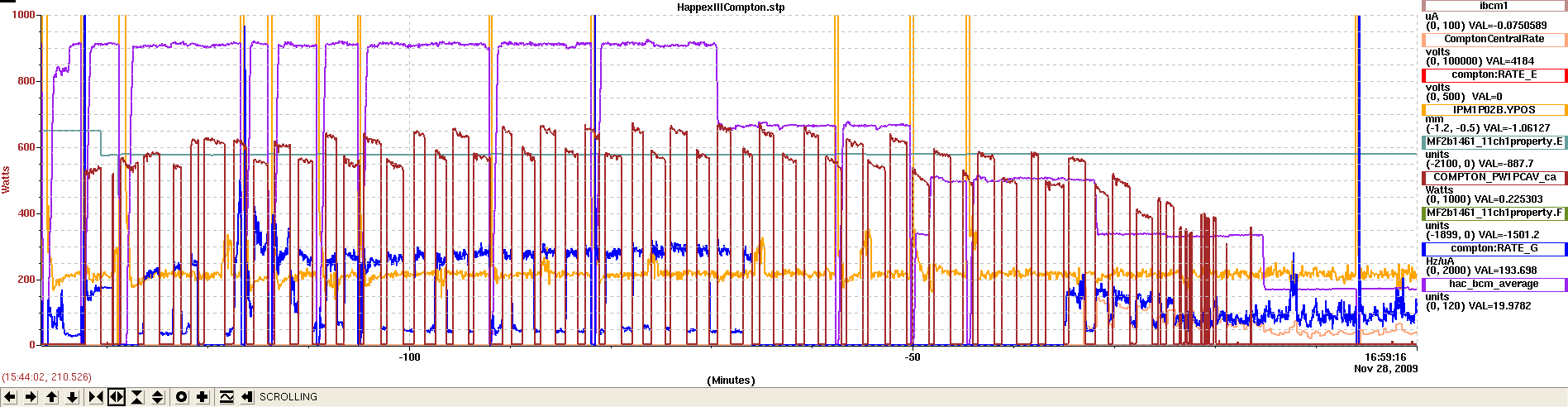This screenshot has width=1568, height=407.
Task: Select the MF2b1461_11ch1property.E legend entry
Action: coord(1494,141)
